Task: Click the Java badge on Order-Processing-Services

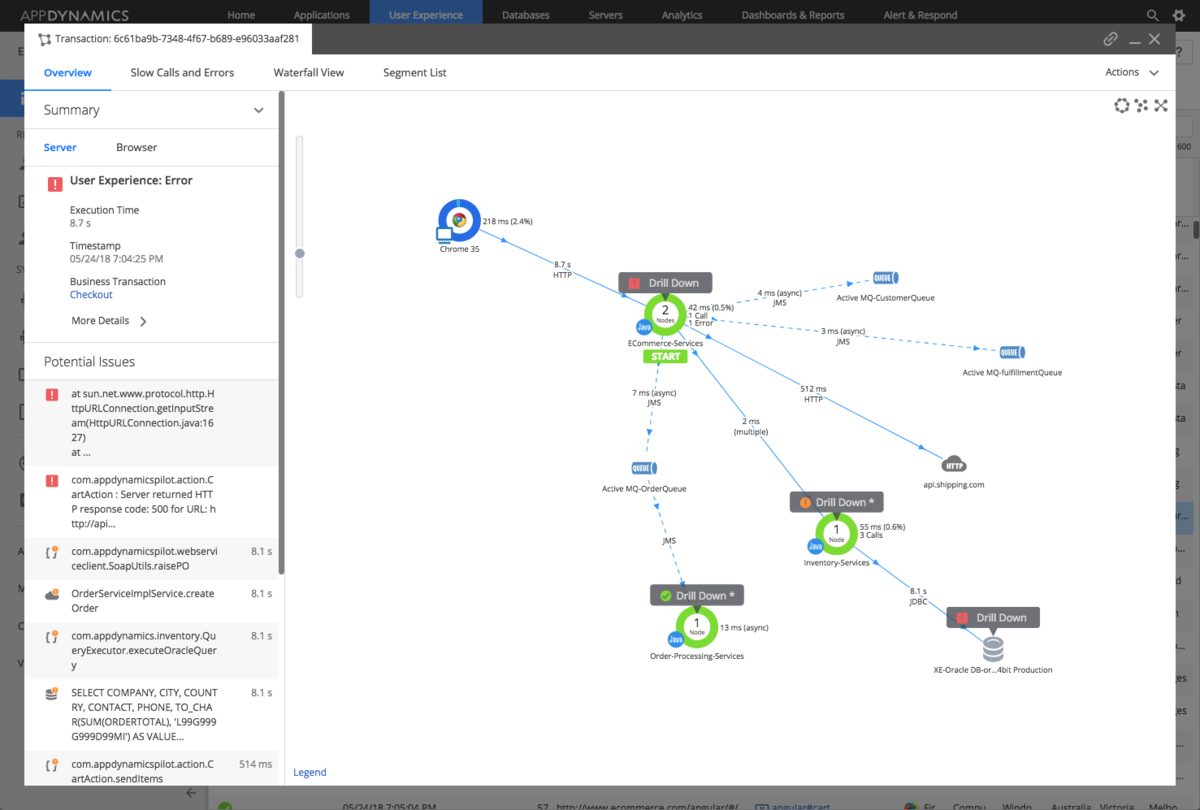Action: [676, 639]
